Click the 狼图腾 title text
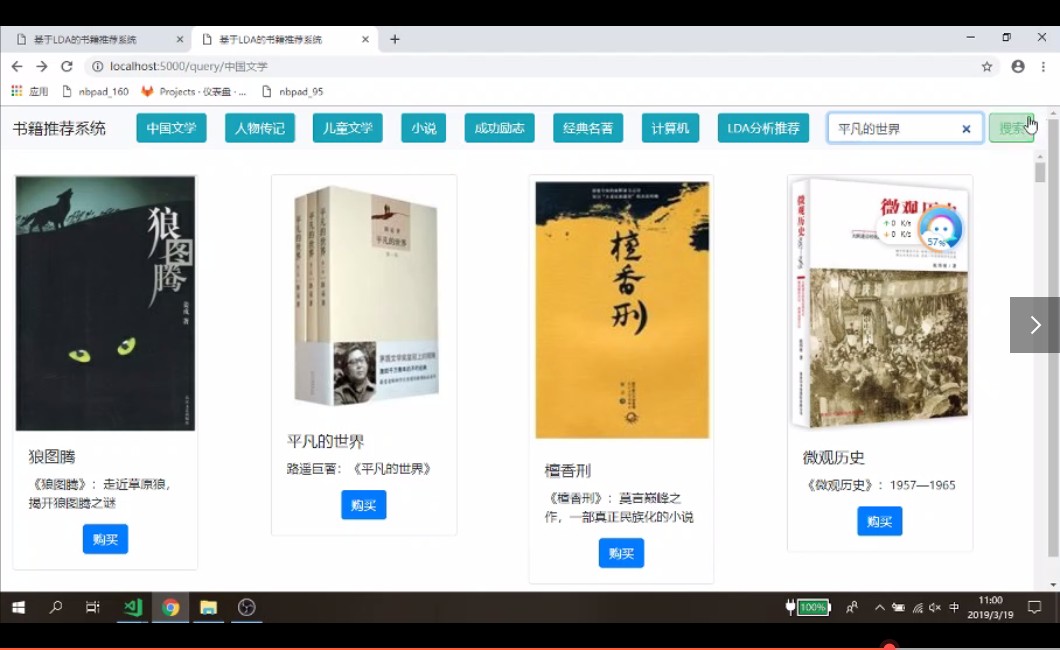 [x=52, y=457]
